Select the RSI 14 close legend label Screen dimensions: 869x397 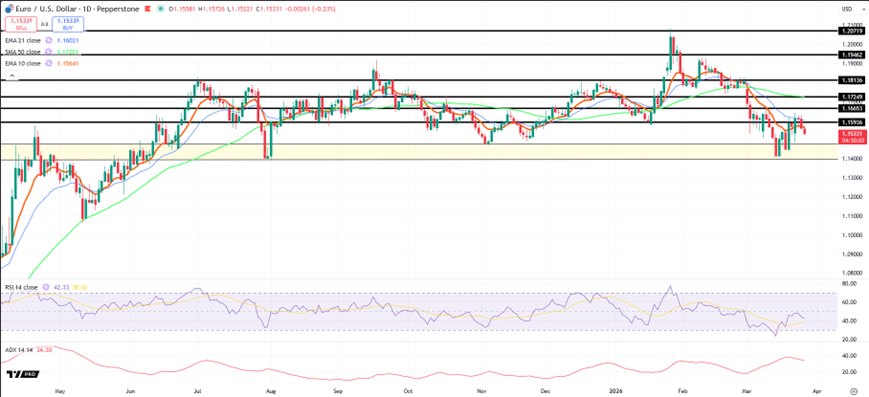pyautogui.click(x=22, y=287)
